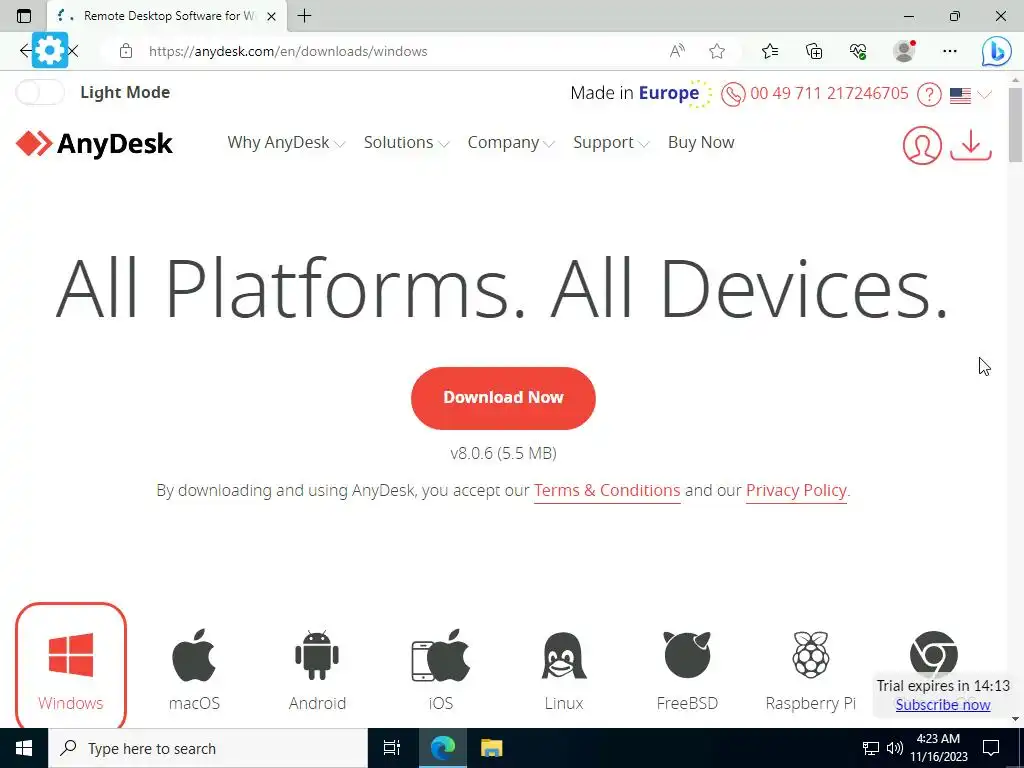Open the Favorites list icon
1024x768 pixels.
point(770,51)
